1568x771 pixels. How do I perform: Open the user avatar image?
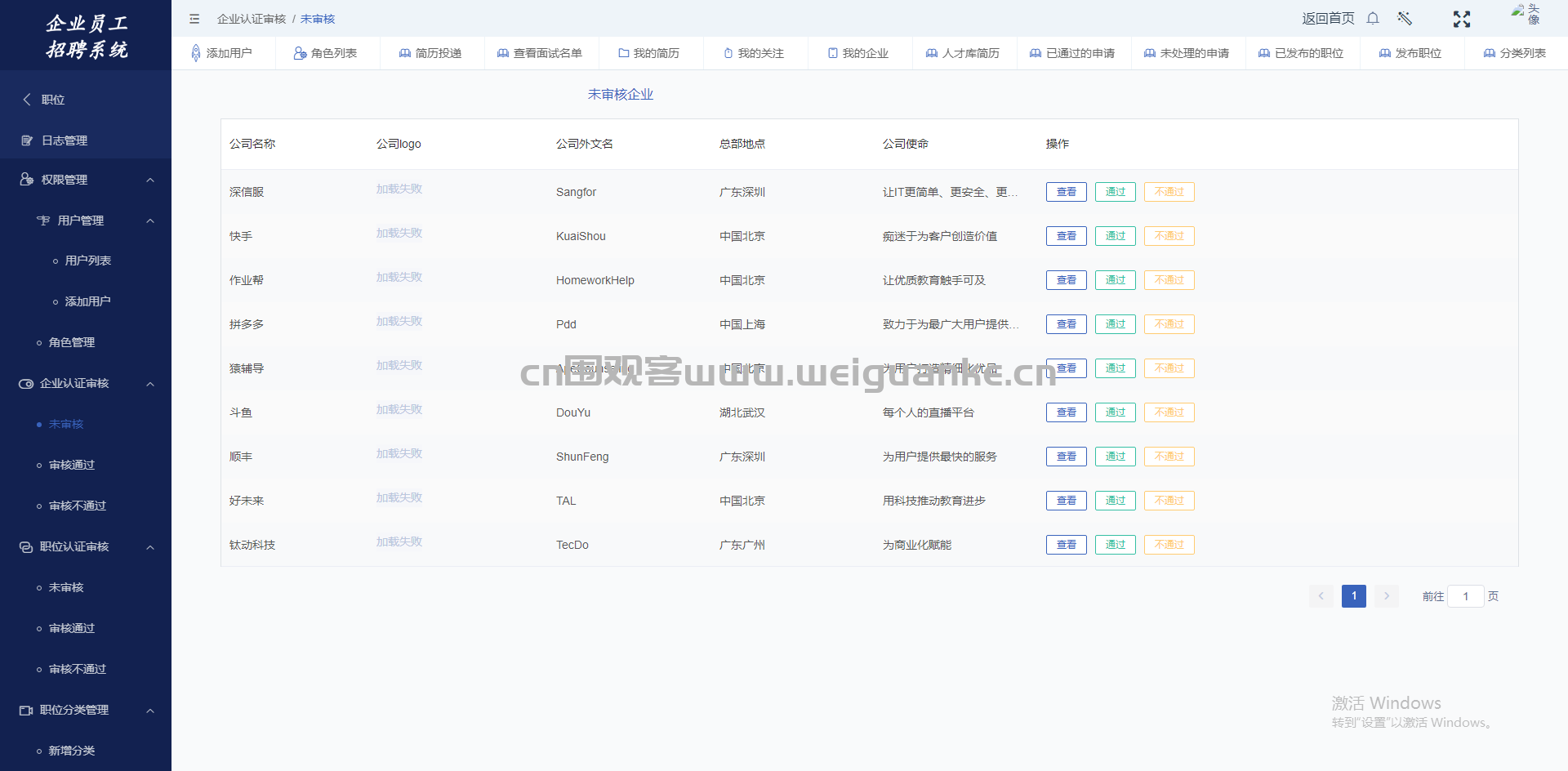1526,13
